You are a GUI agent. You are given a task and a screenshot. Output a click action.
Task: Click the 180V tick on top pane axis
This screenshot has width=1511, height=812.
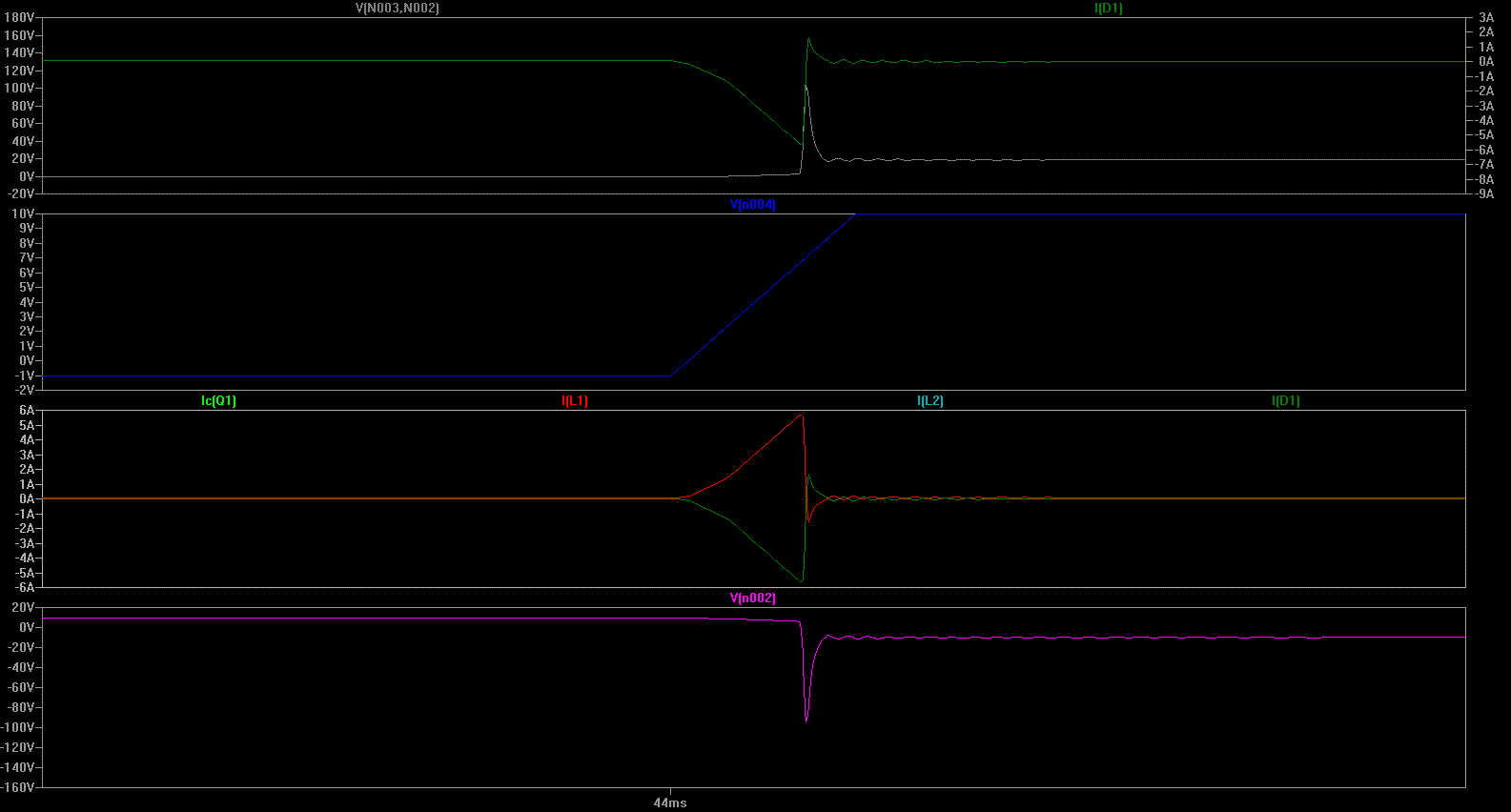[x=19, y=17]
